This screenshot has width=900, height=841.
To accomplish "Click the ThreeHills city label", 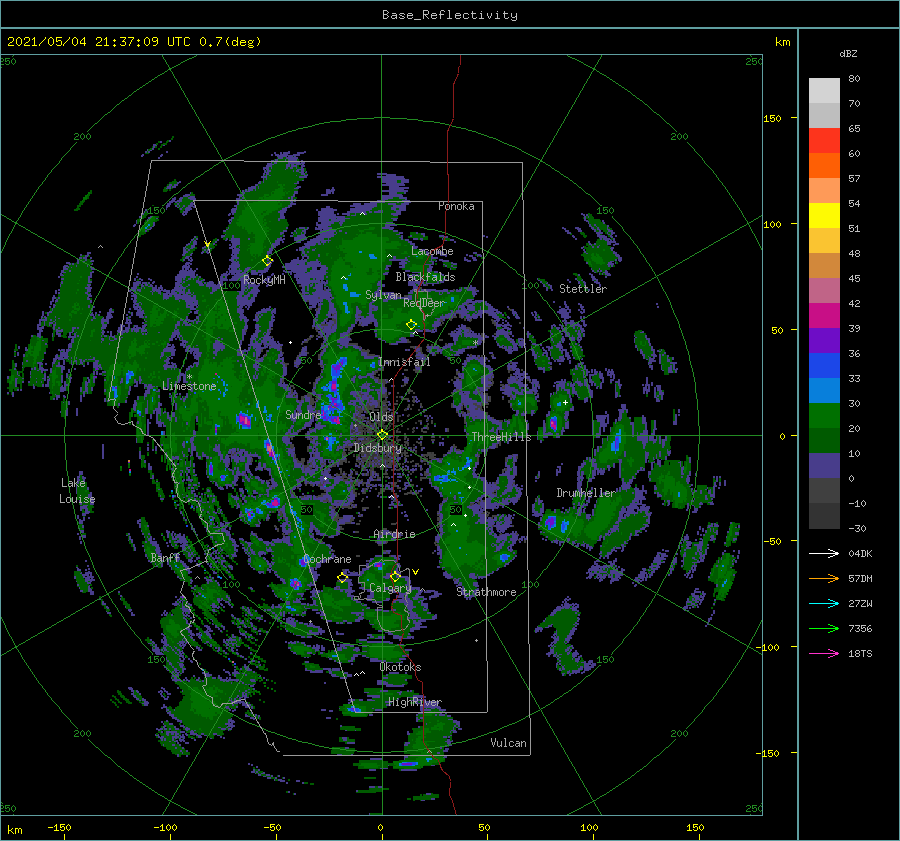I will click(x=502, y=437).
